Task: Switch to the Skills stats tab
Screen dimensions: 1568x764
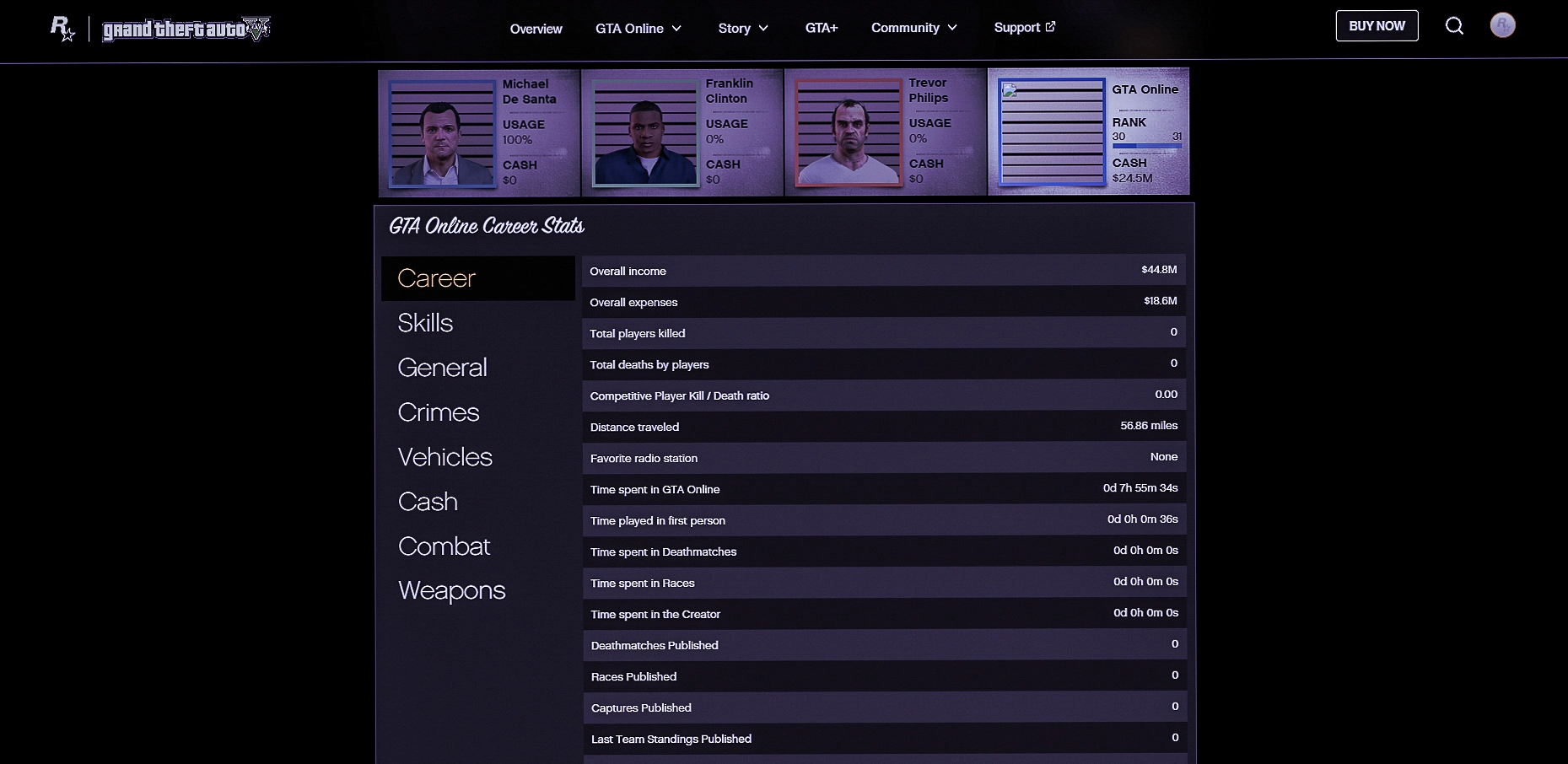Action: tap(425, 323)
